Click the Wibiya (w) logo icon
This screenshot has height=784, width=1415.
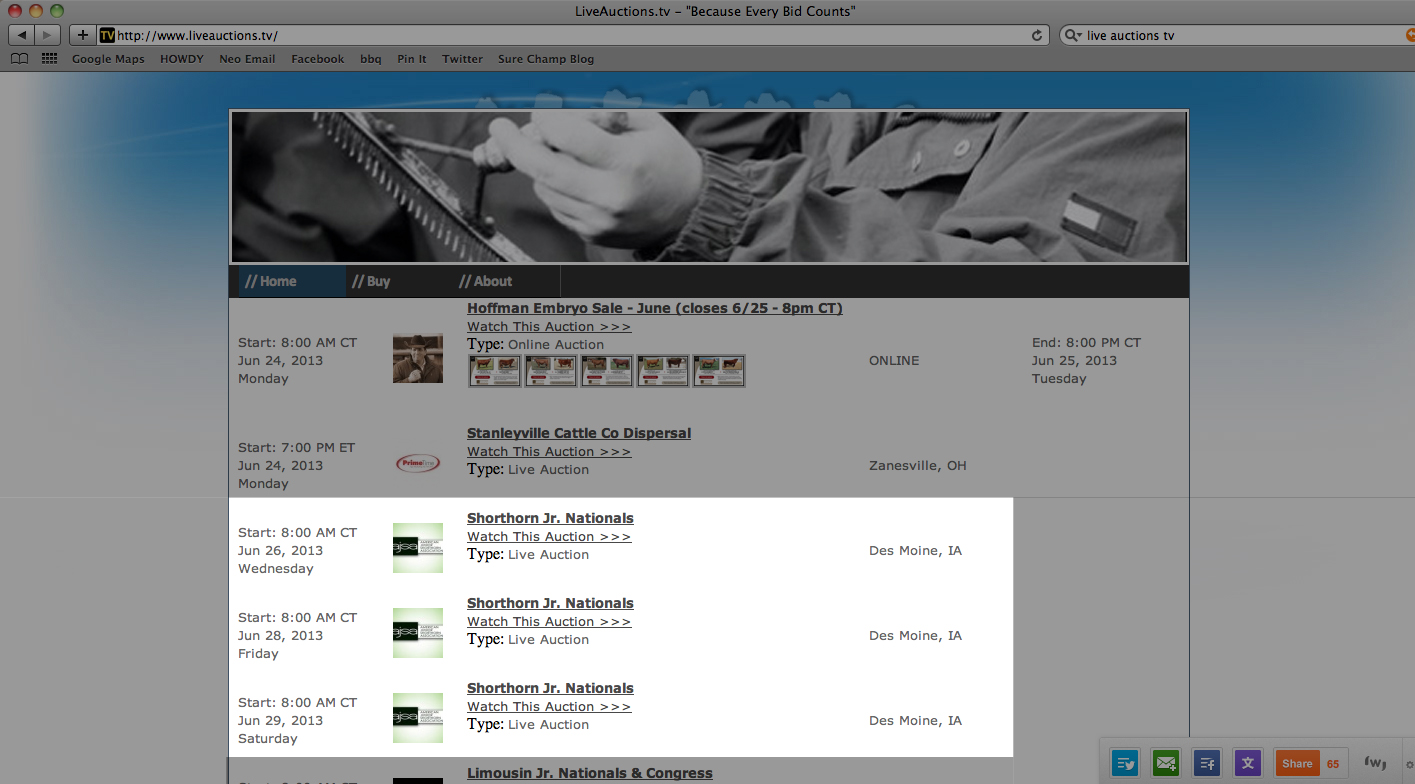(x=1376, y=763)
